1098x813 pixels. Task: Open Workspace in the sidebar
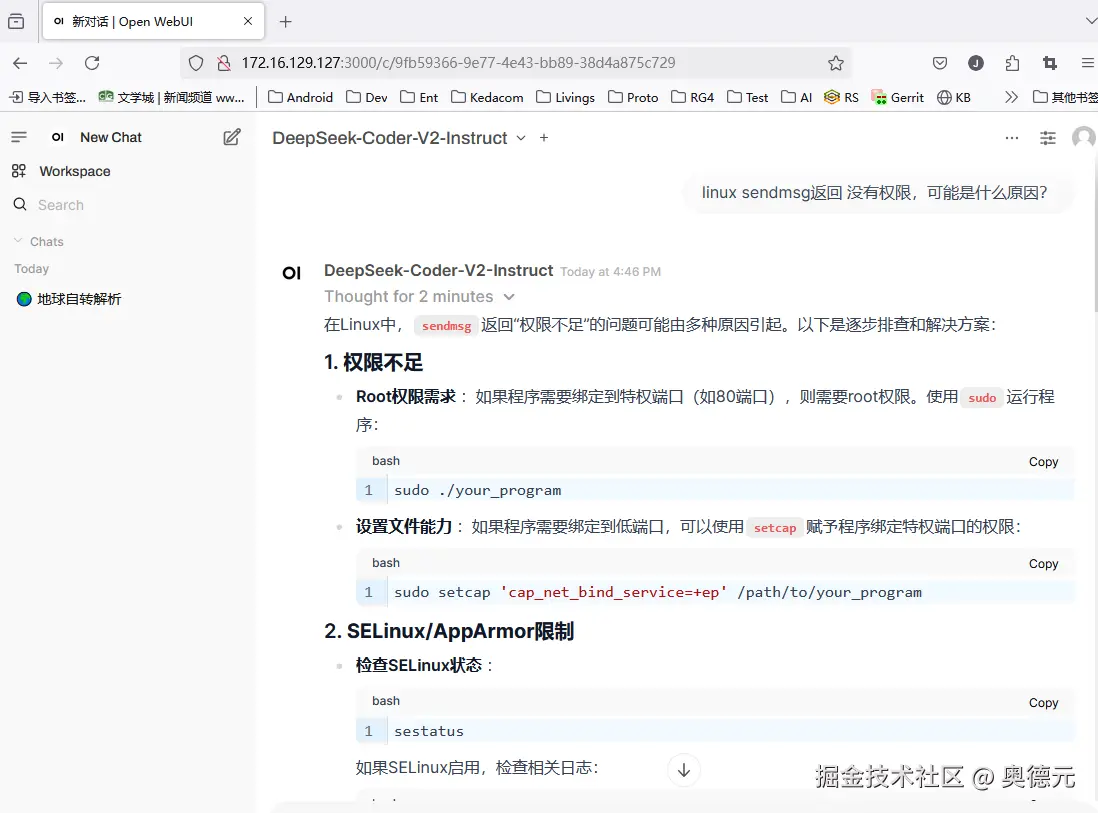click(75, 171)
